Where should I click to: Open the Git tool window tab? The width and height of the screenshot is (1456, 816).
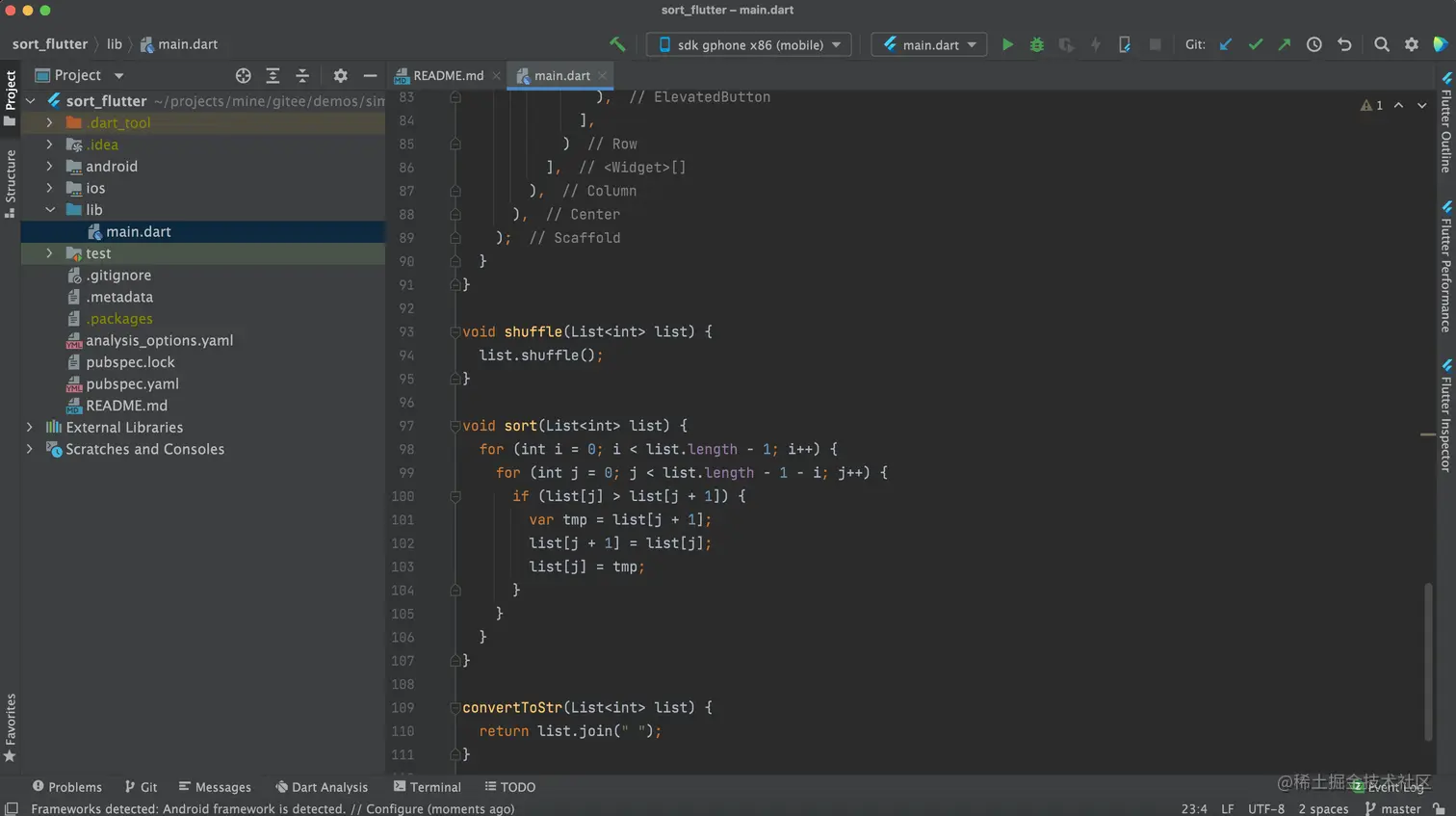[141, 787]
